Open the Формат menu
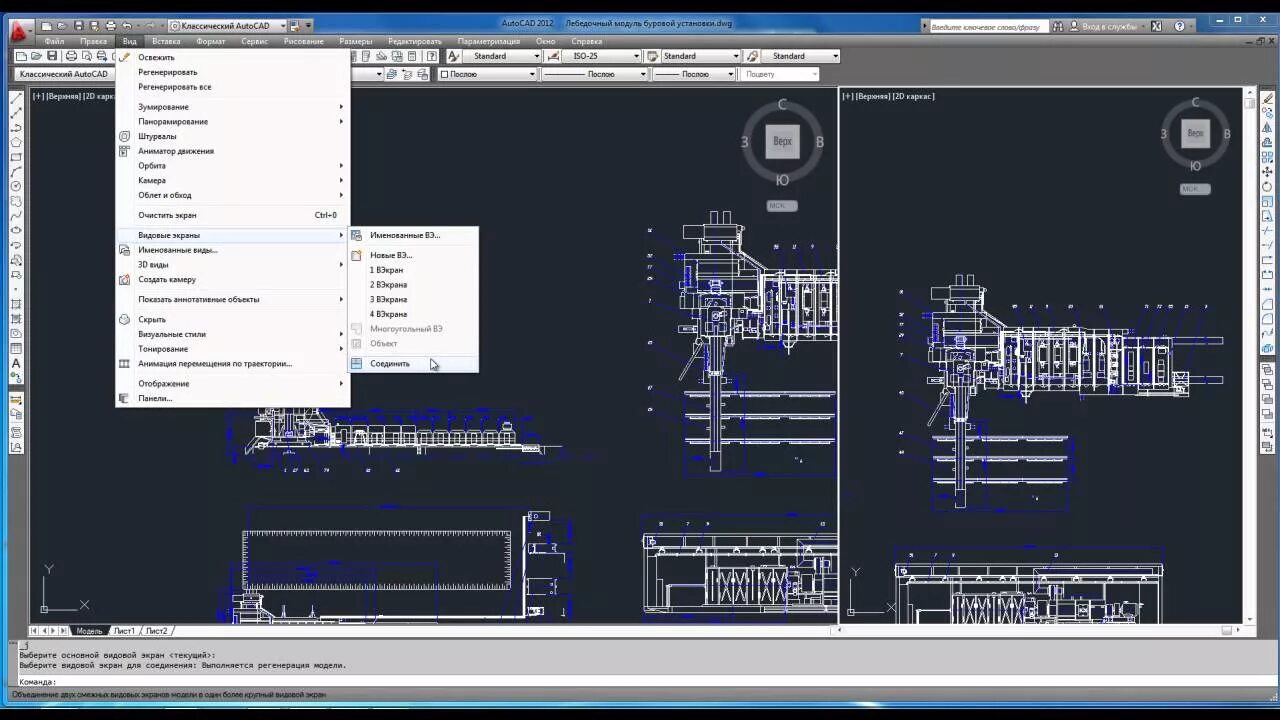 coord(211,41)
